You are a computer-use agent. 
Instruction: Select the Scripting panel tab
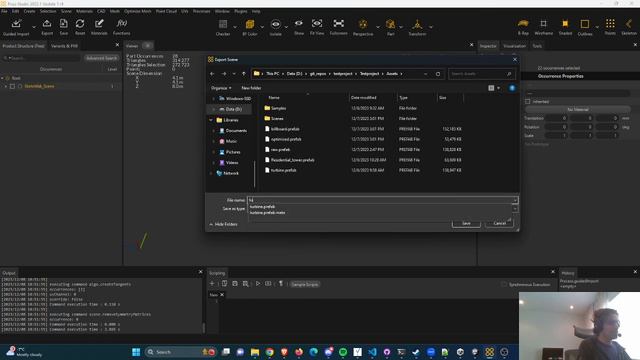217,273
